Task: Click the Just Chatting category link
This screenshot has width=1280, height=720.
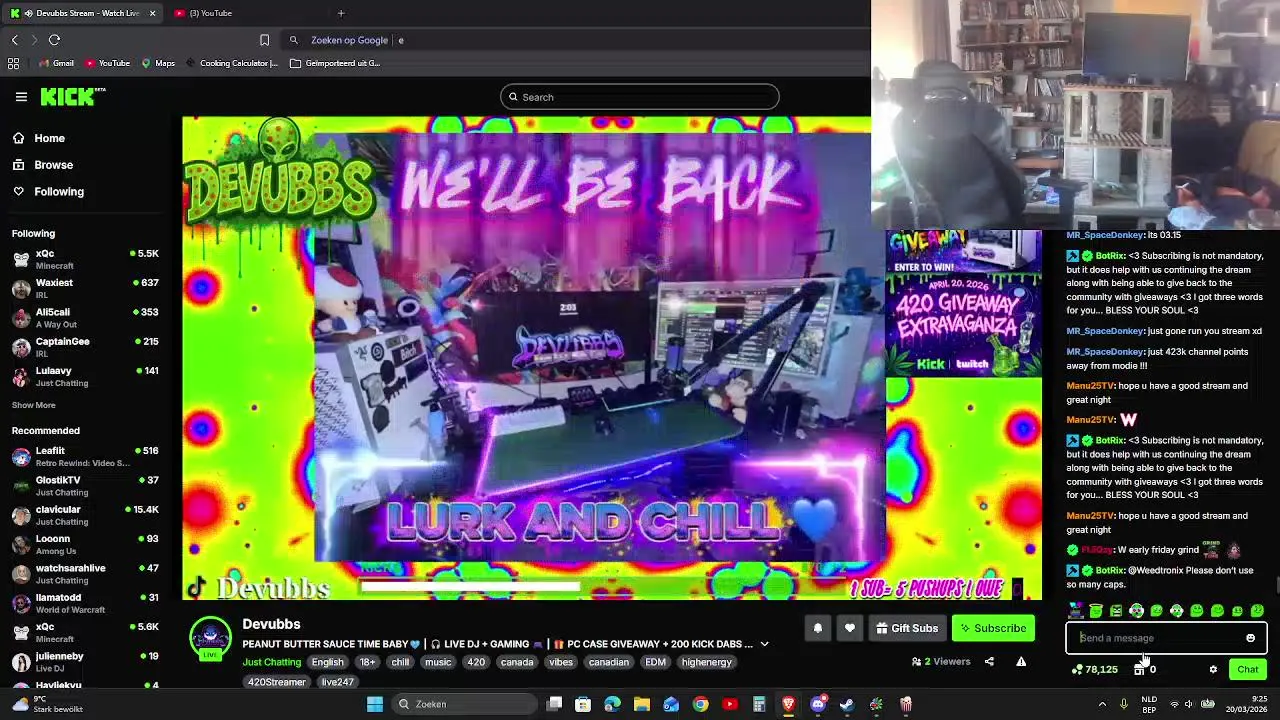Action: pos(271,662)
